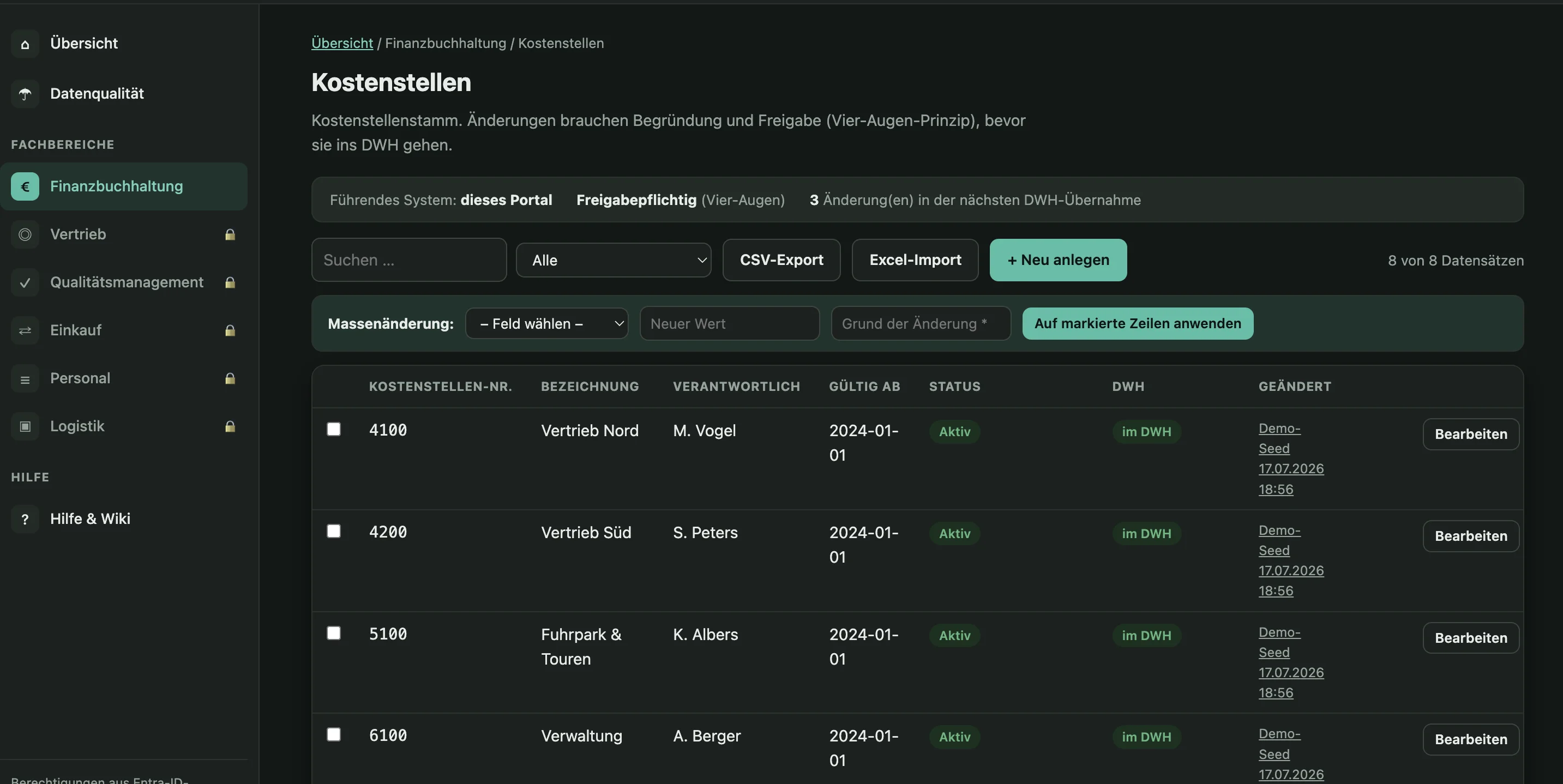
Task: Click the lock icon in Qualitätsmanagement row
Action: click(x=230, y=282)
